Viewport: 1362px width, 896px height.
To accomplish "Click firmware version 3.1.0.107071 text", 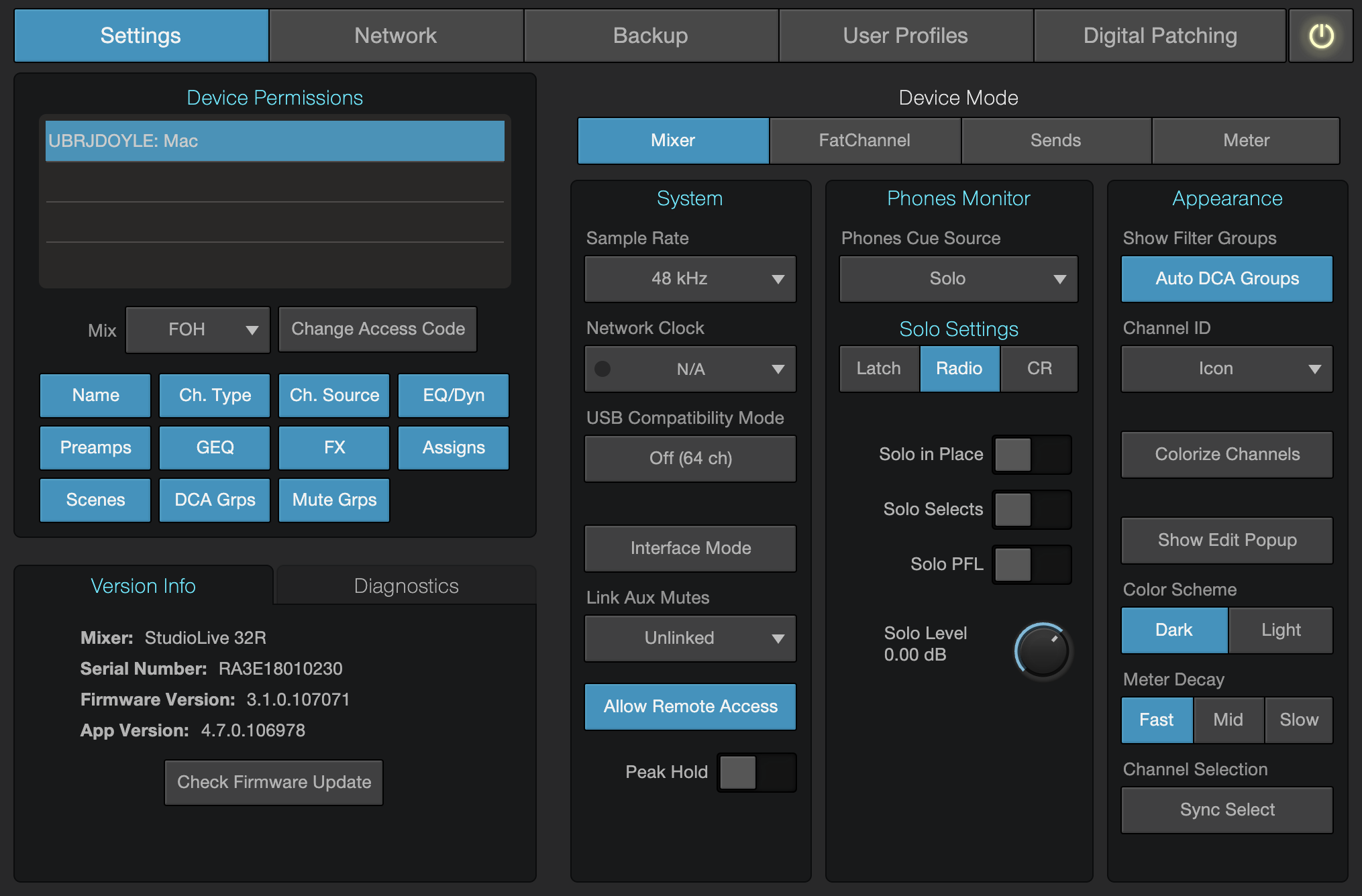I will point(298,699).
